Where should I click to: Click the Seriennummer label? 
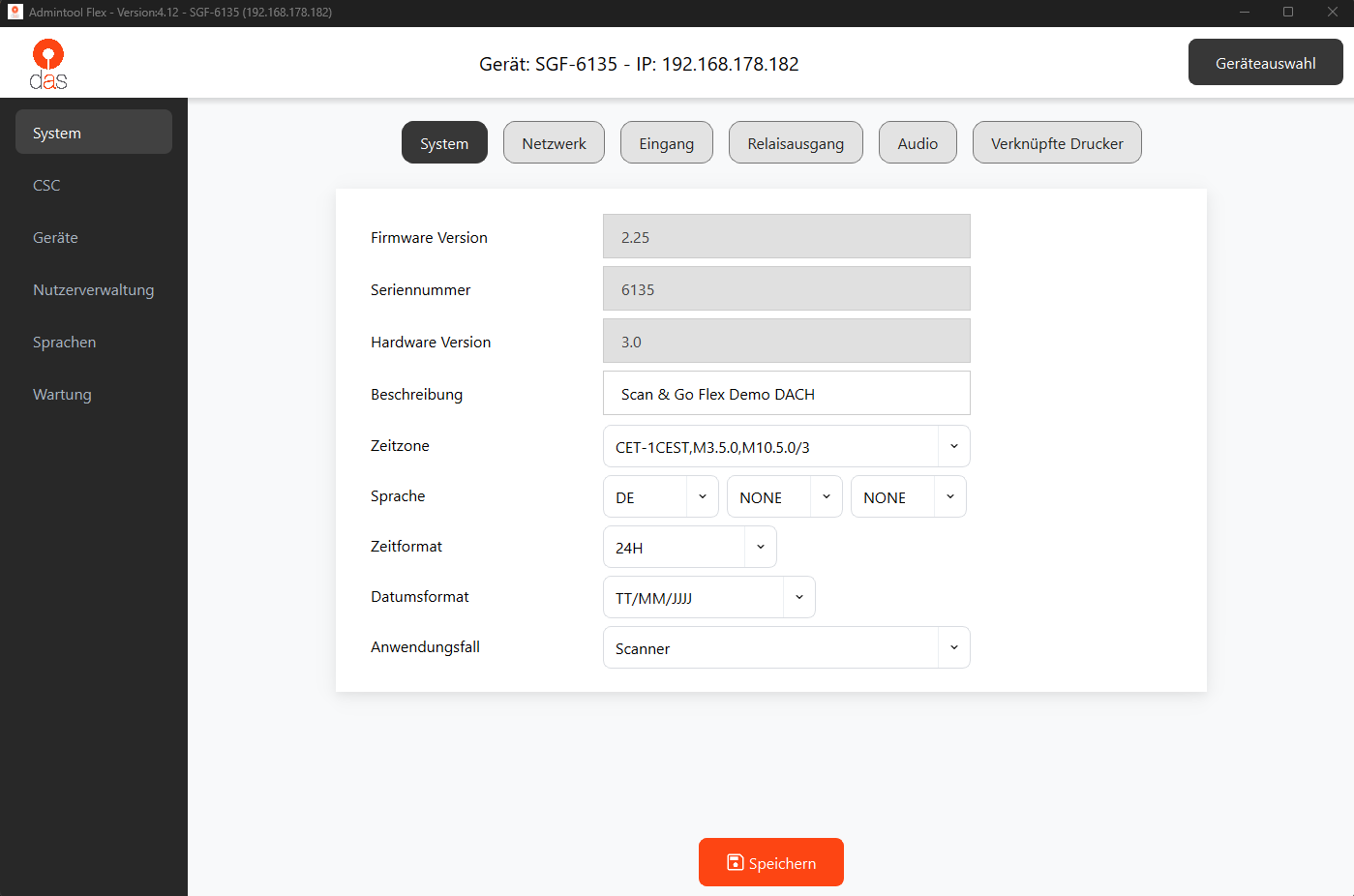(420, 289)
